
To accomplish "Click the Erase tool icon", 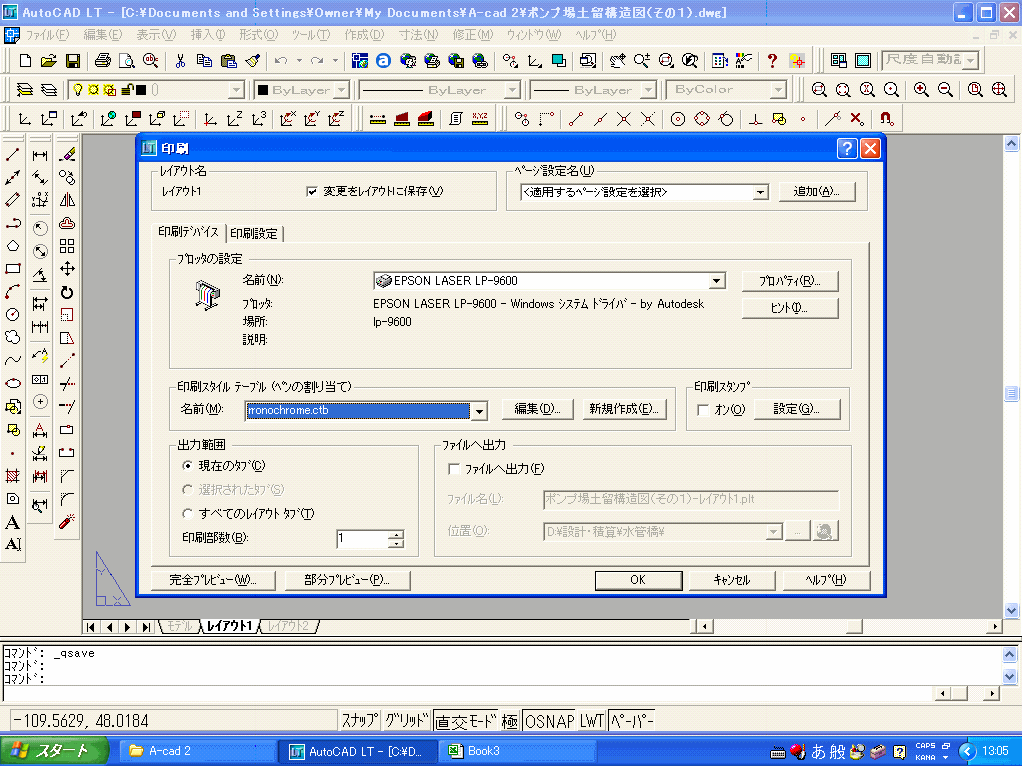I will pos(67,155).
